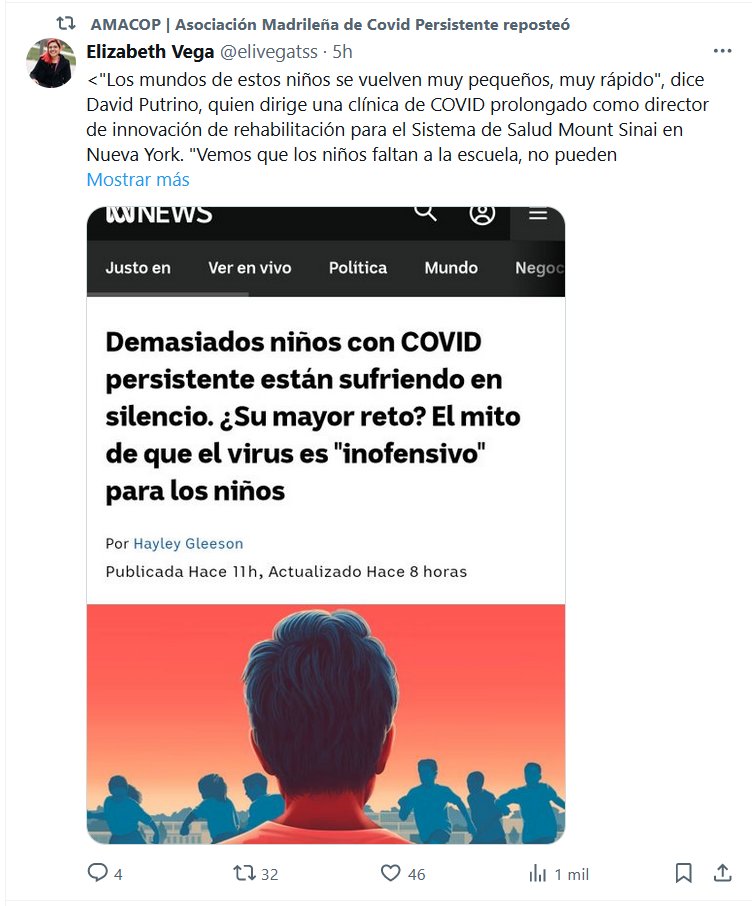Image resolution: width=752 pixels, height=906 pixels.
Task: Select the Justo en tab in image
Action: click(x=138, y=268)
